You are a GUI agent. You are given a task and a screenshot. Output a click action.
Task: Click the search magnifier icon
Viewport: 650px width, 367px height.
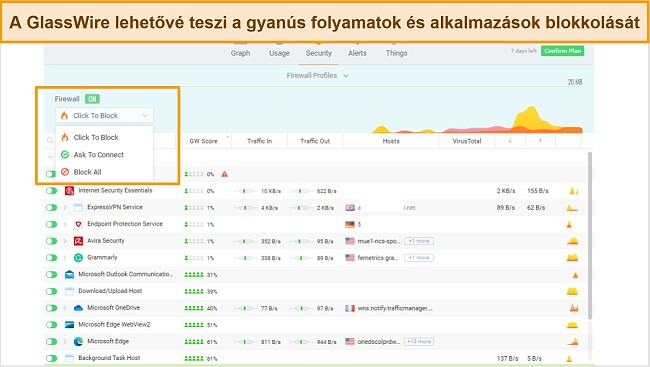(50, 140)
